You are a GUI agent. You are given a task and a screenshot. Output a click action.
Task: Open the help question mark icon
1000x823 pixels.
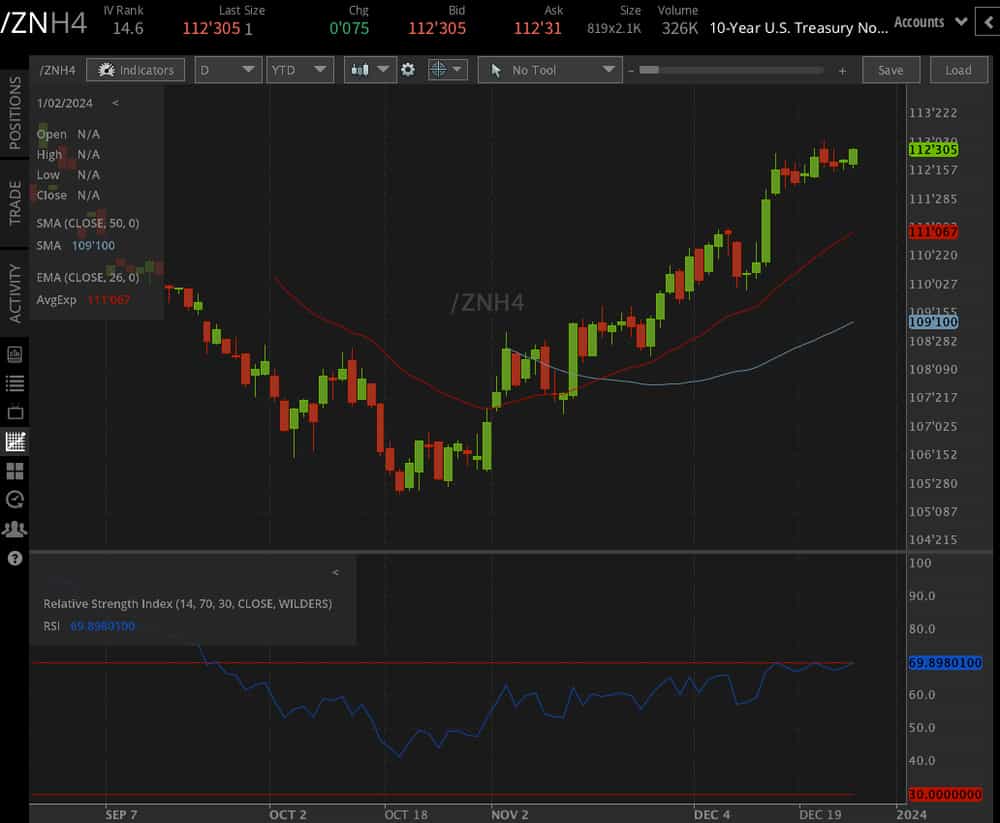coord(15,558)
